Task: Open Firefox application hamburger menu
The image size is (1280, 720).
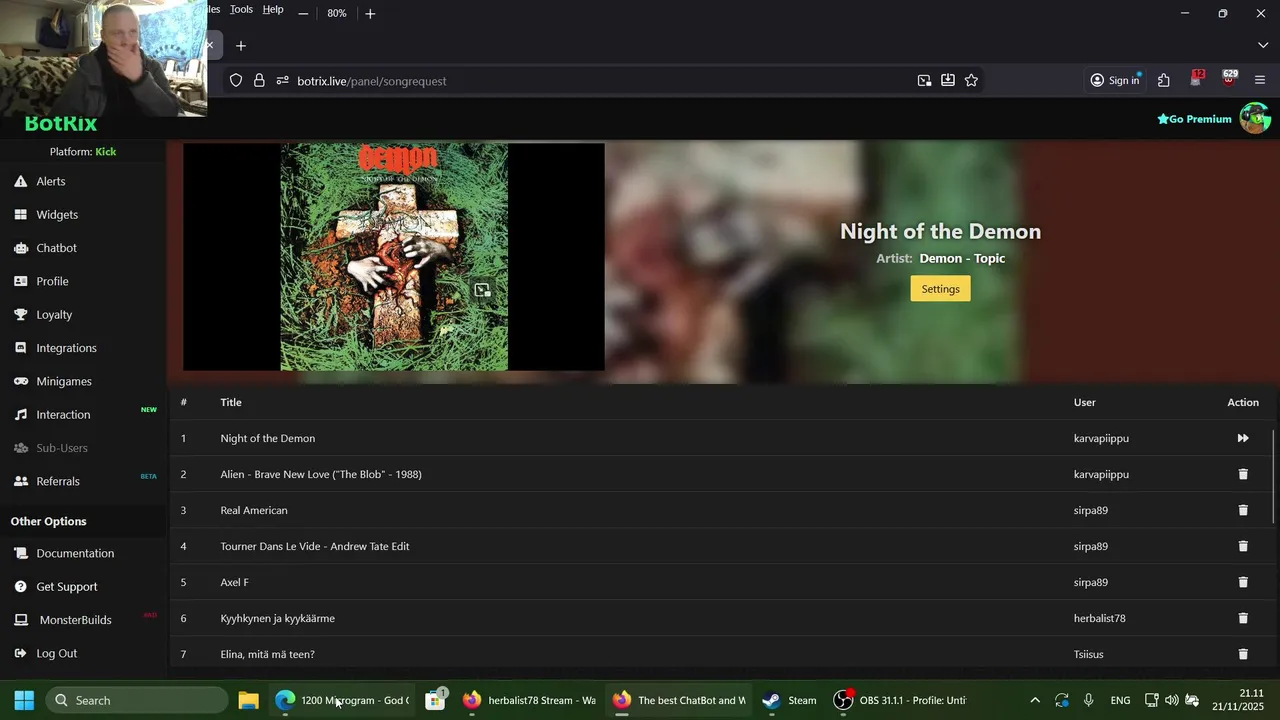Action: pos(1260,80)
